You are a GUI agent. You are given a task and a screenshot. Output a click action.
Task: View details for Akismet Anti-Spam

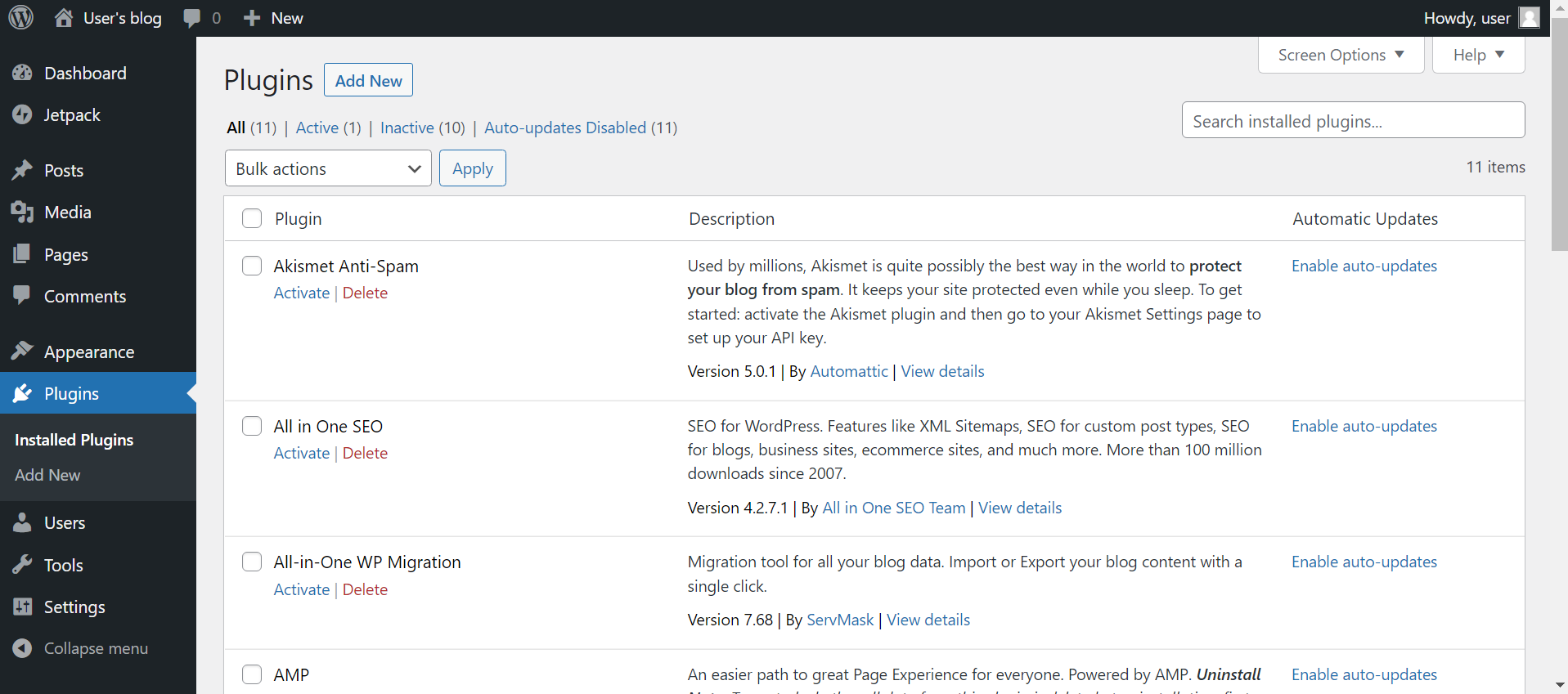pyautogui.click(x=942, y=371)
